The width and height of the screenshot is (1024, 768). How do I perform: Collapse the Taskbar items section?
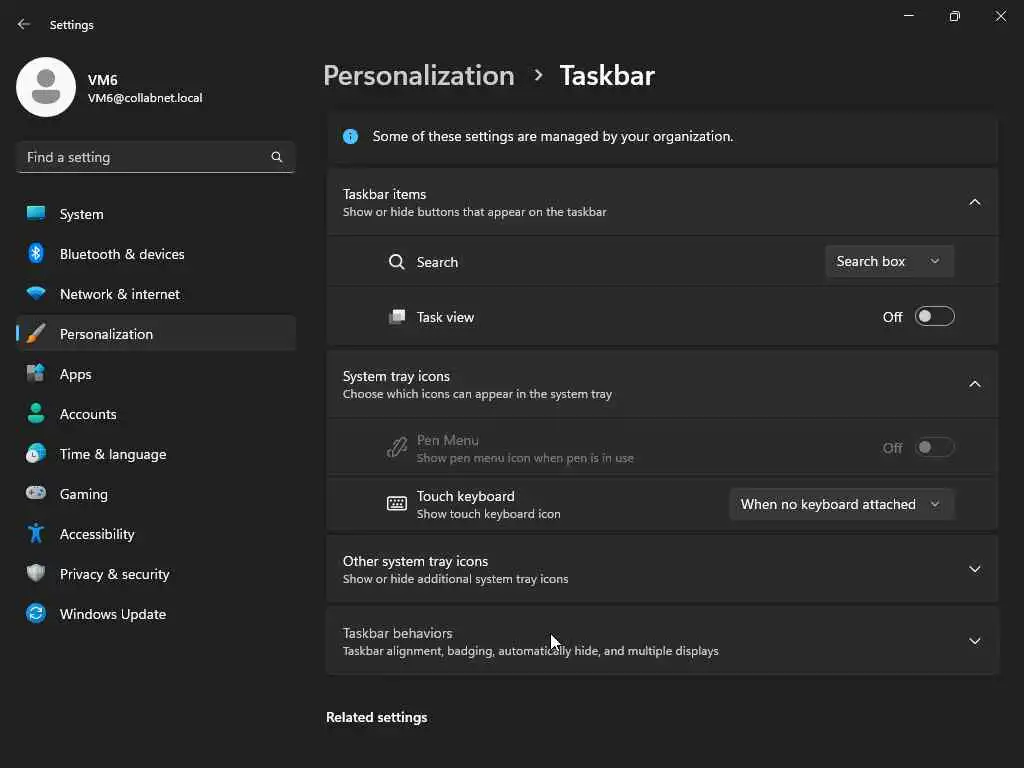pos(975,202)
